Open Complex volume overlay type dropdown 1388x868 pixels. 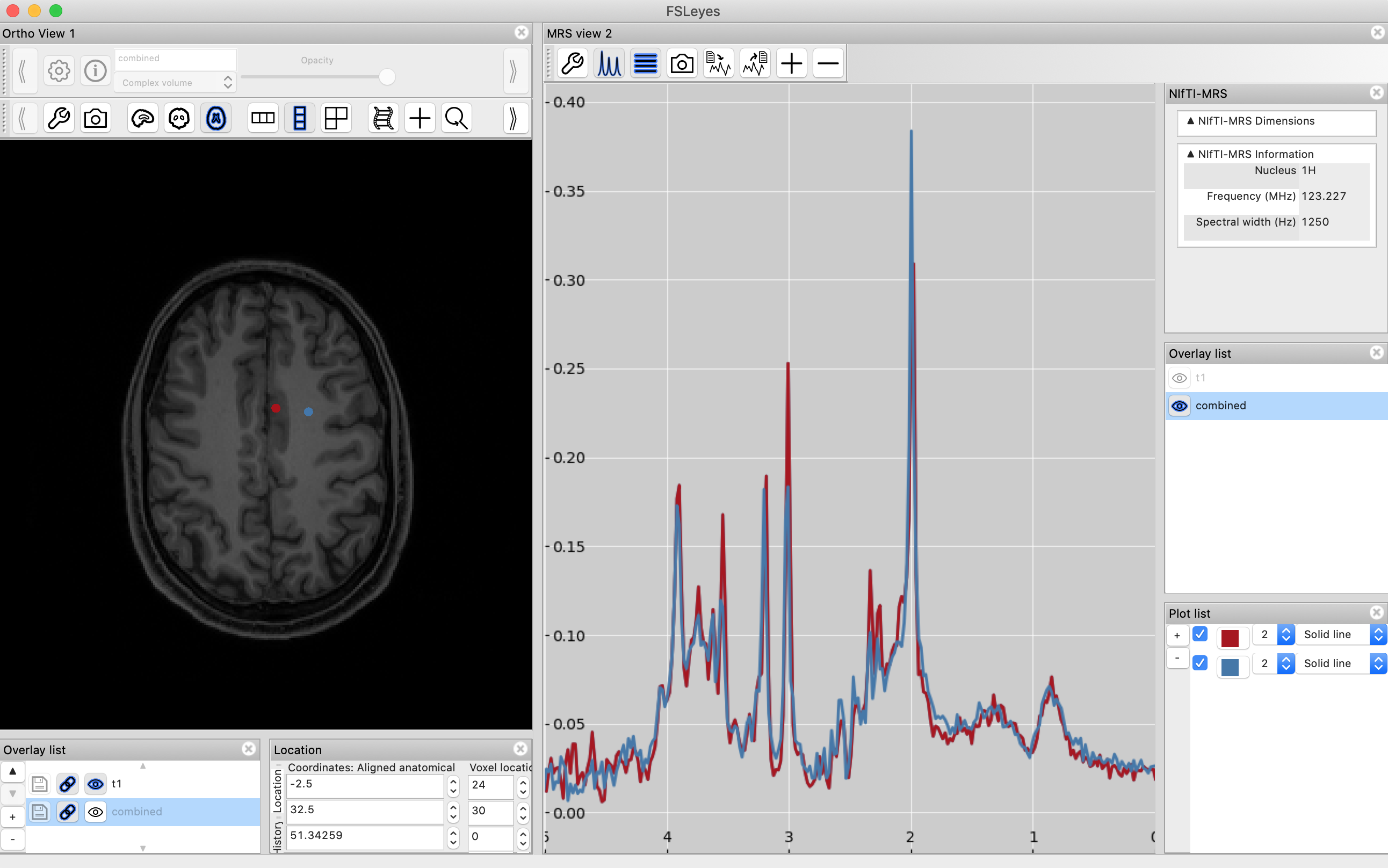(175, 83)
